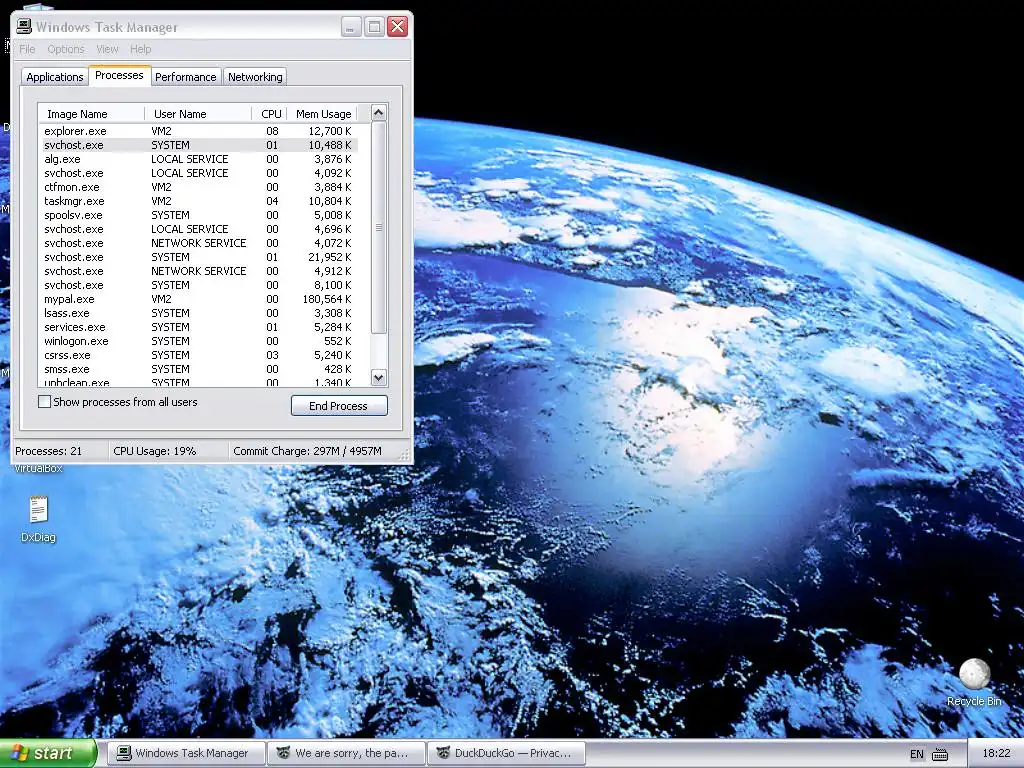The width and height of the screenshot is (1024, 768).
Task: Click the 180,564 K memory value
Action: [x=327, y=299]
